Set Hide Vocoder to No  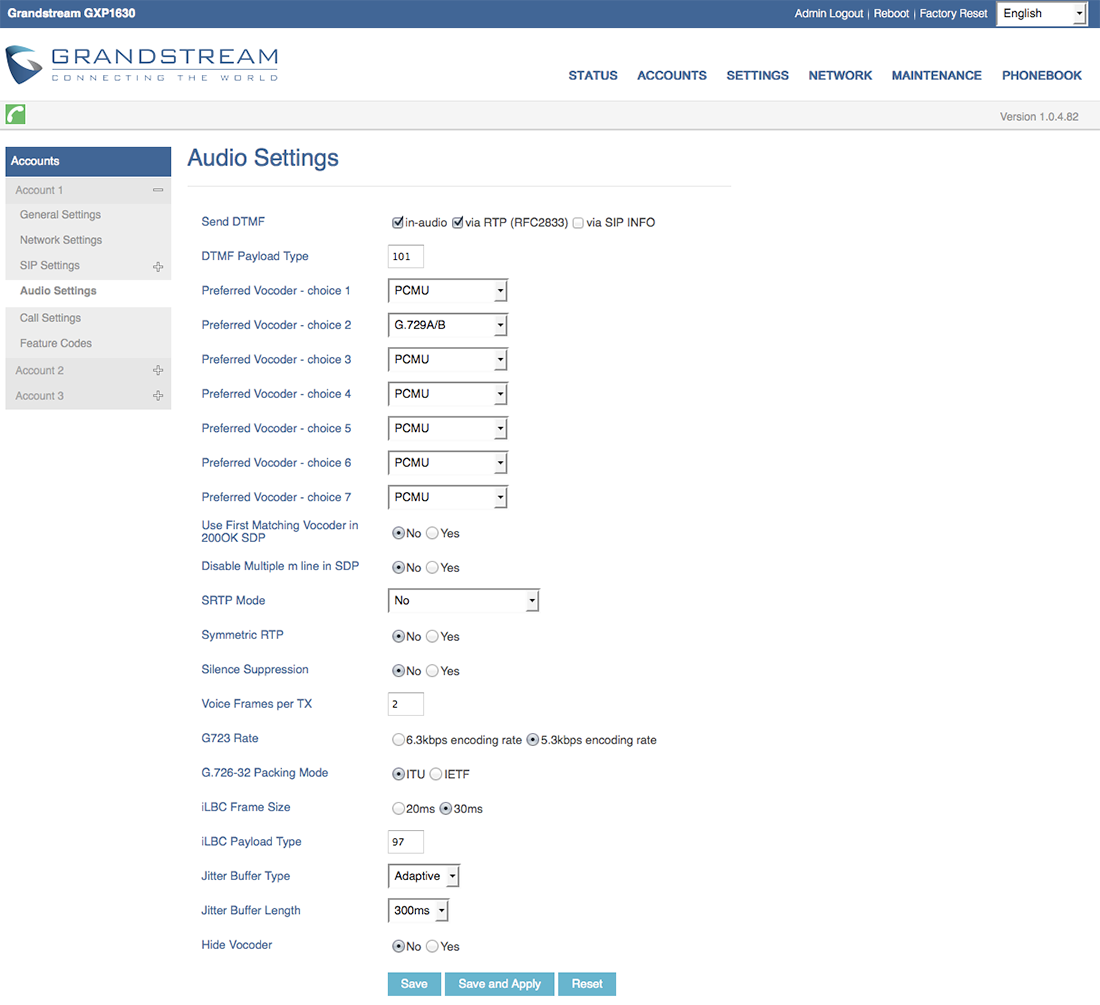pos(398,946)
